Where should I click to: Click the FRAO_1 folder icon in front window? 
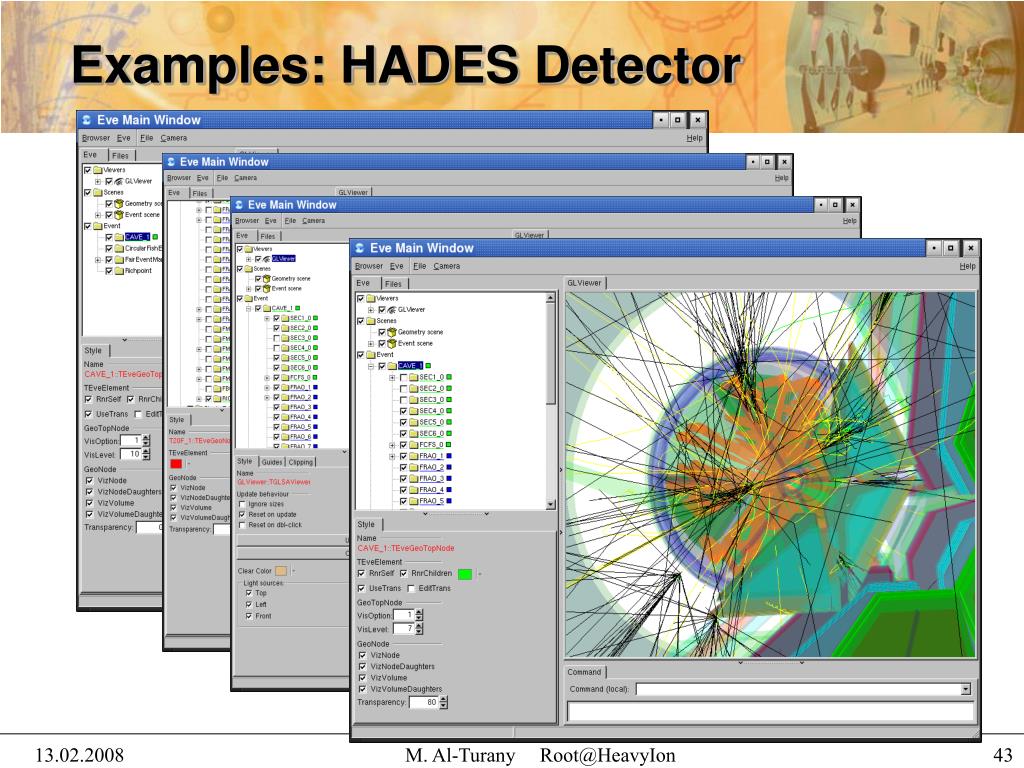point(413,456)
